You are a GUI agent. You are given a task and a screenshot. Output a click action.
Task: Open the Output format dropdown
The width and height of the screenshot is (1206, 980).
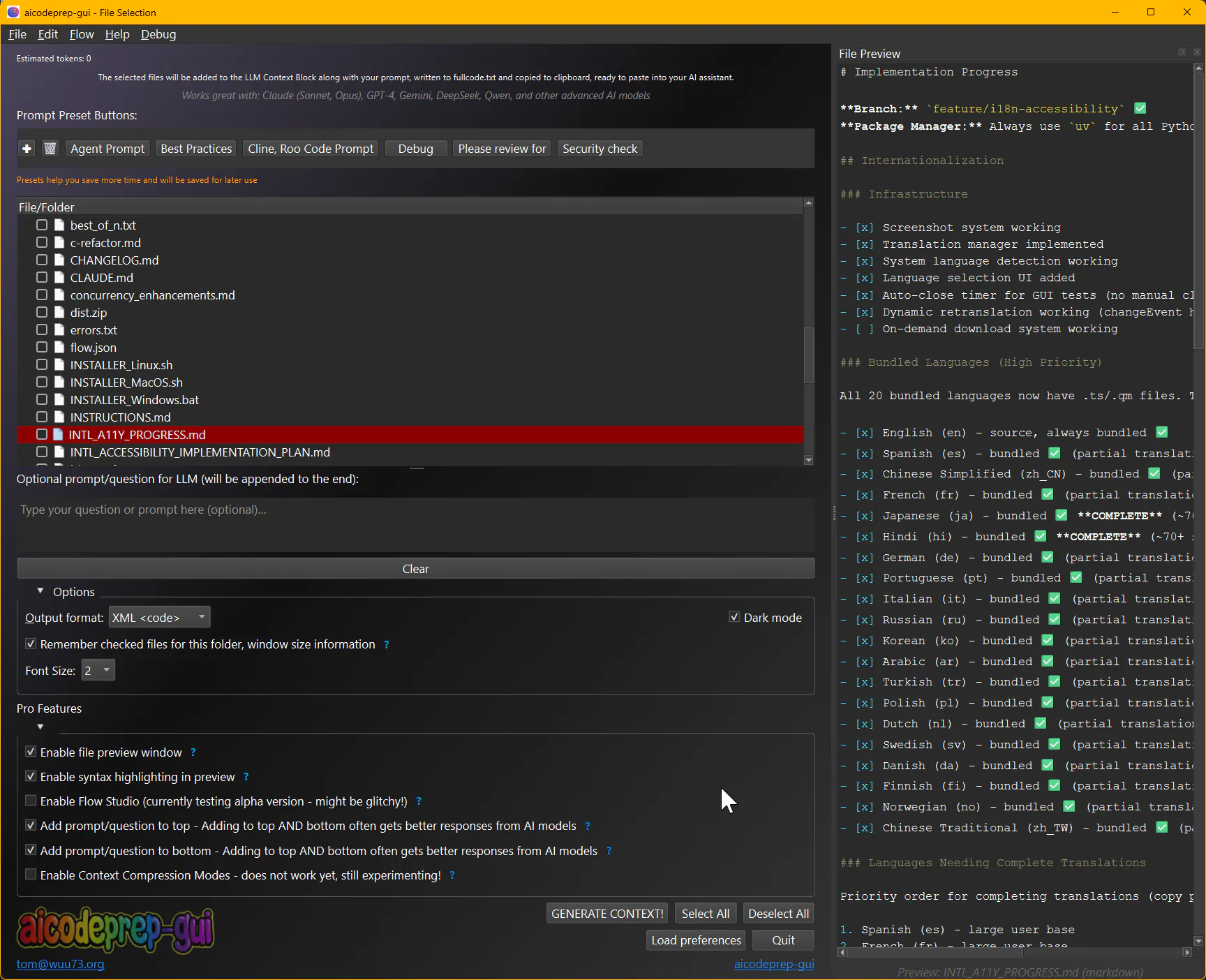(160, 617)
